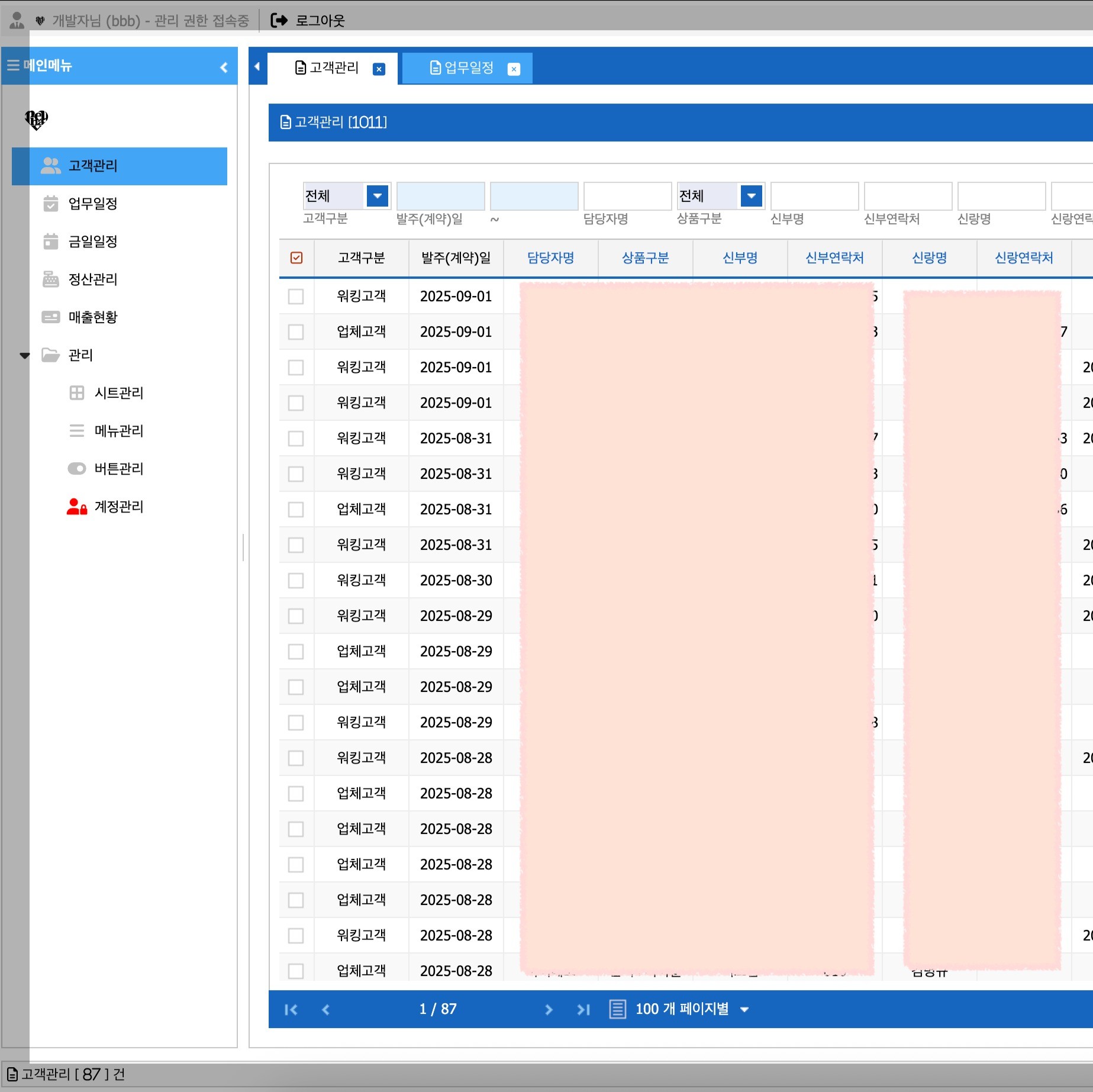1093x1092 pixels.
Task: Open the 고객구분 filter dropdown
Action: click(378, 196)
